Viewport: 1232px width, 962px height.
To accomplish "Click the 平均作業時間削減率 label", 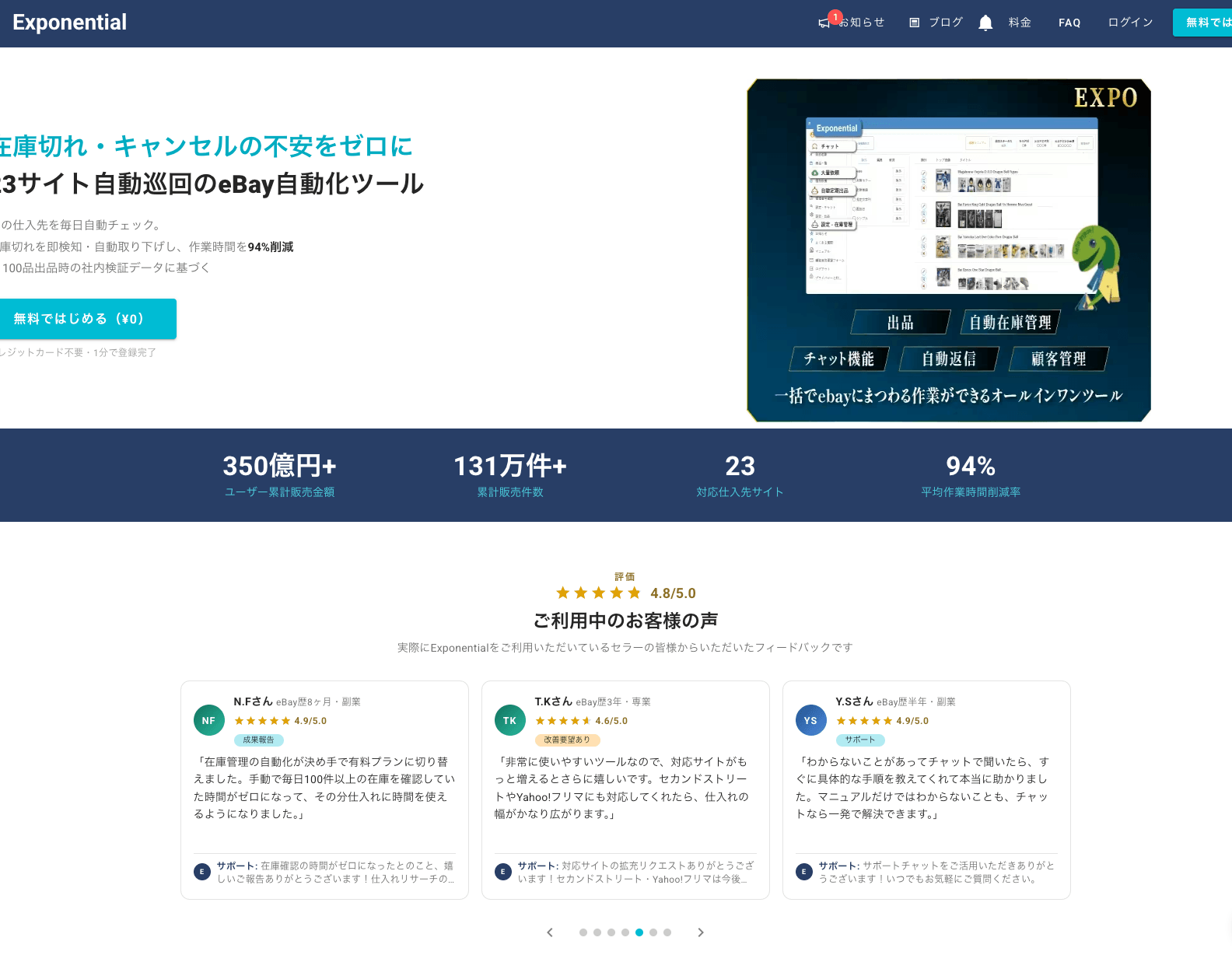I will 971,492.
